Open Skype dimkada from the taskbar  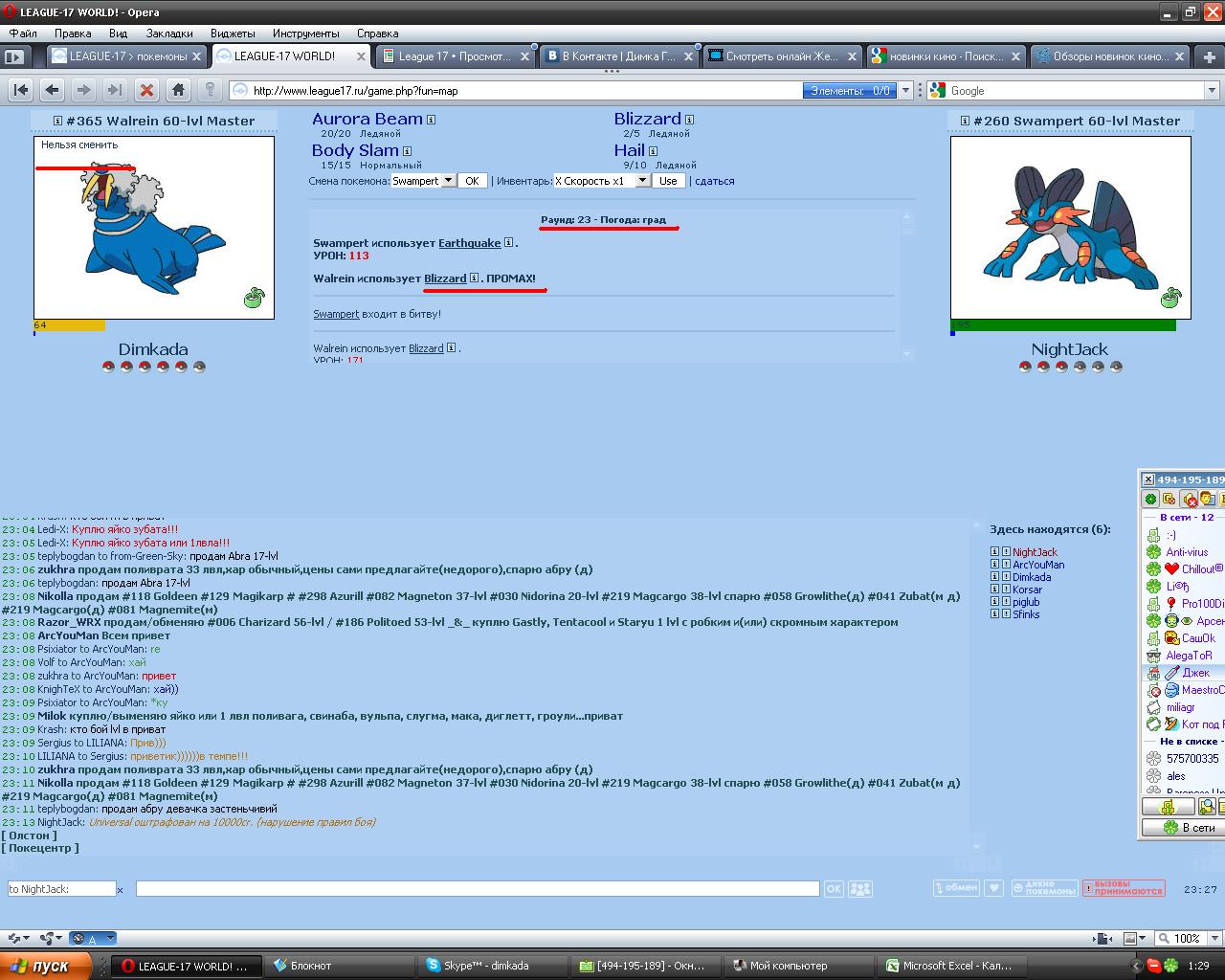(x=492, y=966)
